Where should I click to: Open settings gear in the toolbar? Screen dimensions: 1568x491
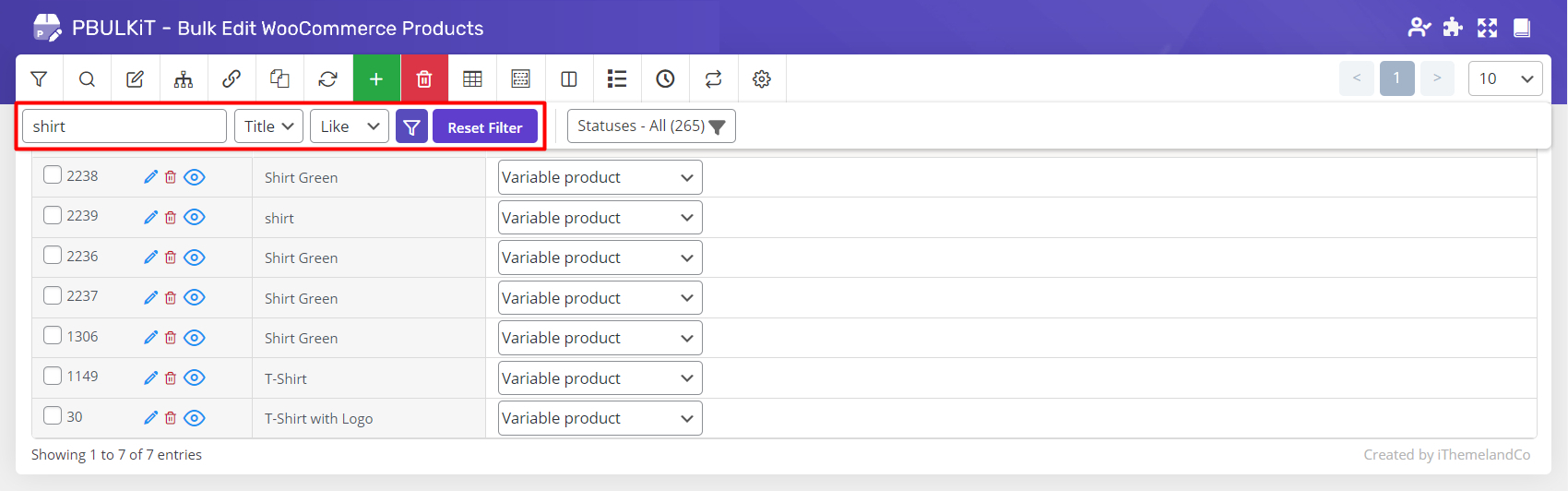pos(761,79)
